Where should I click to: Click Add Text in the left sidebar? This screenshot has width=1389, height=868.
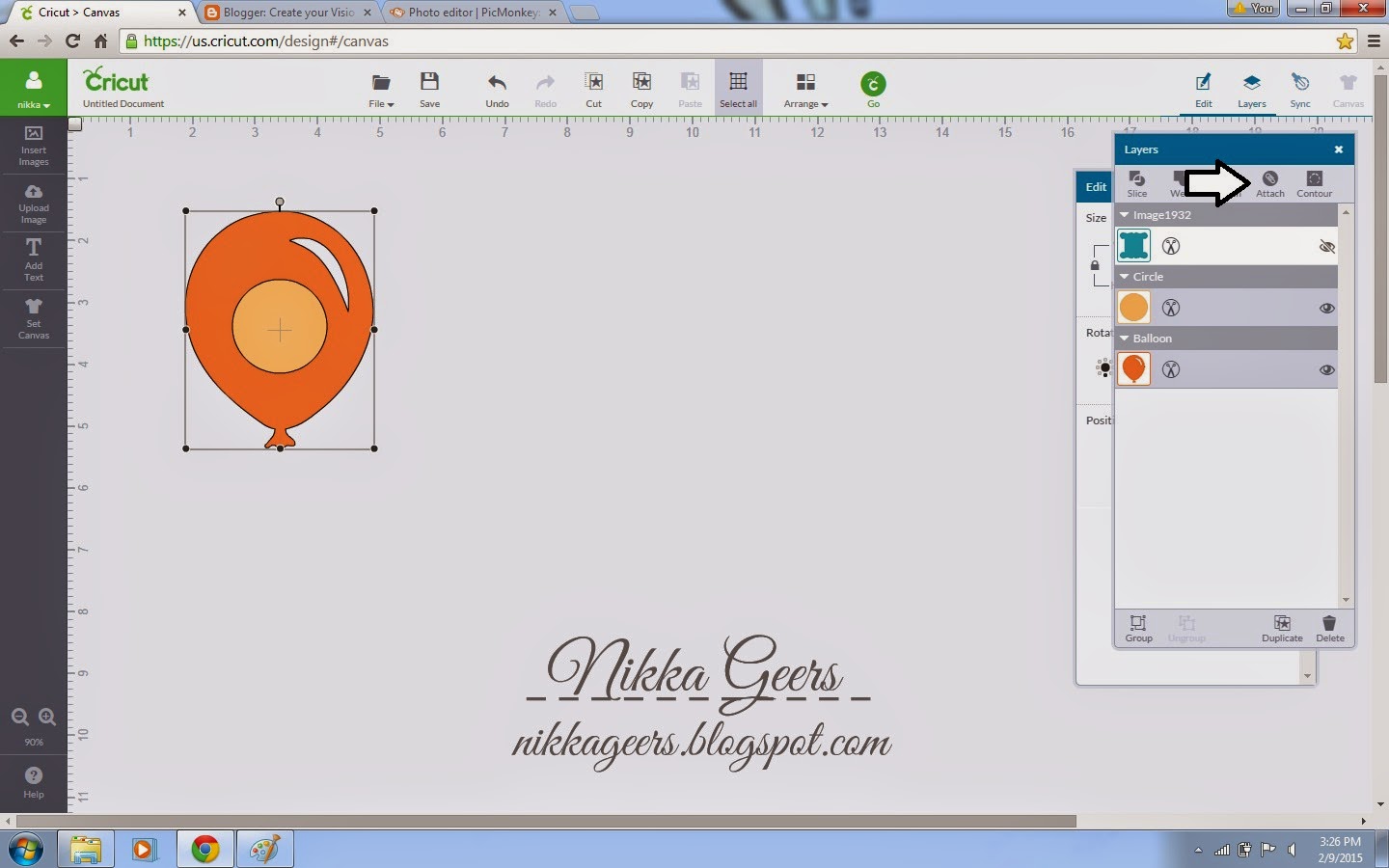tap(33, 260)
